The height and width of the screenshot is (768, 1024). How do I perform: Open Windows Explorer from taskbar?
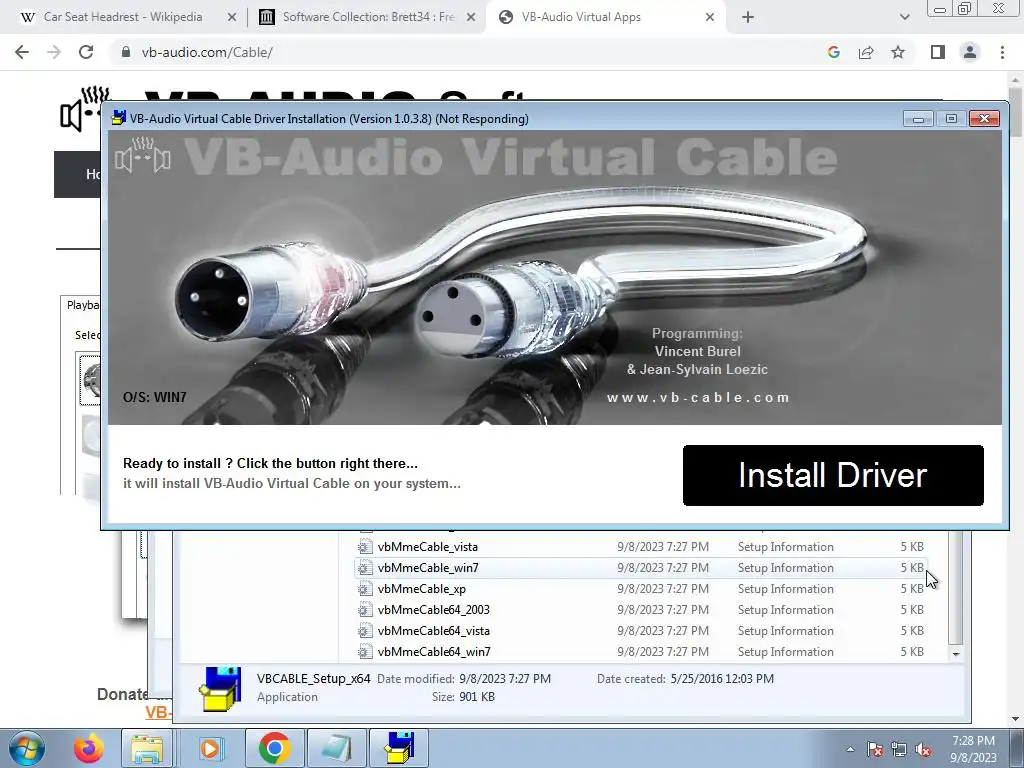pos(148,748)
